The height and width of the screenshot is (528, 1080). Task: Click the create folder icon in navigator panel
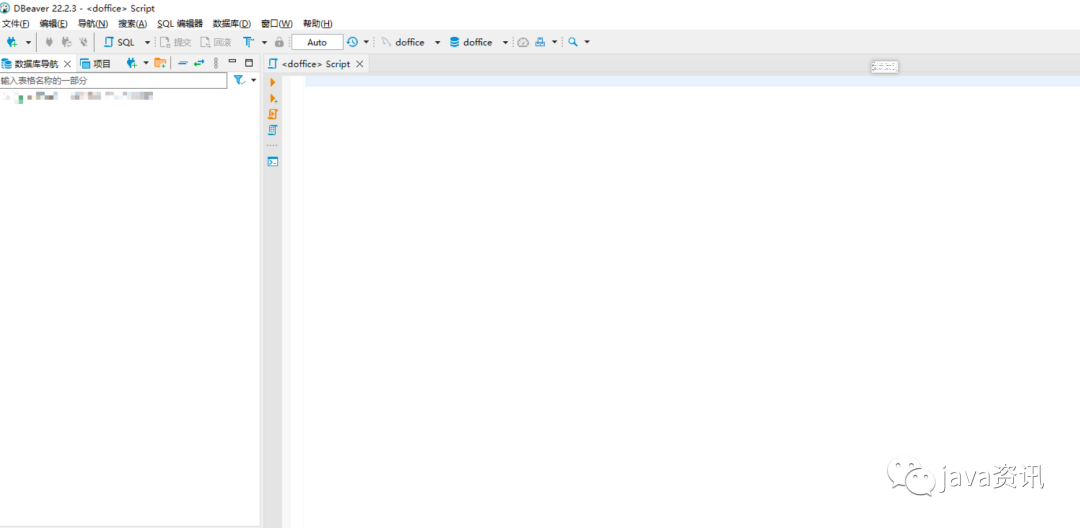[160, 63]
